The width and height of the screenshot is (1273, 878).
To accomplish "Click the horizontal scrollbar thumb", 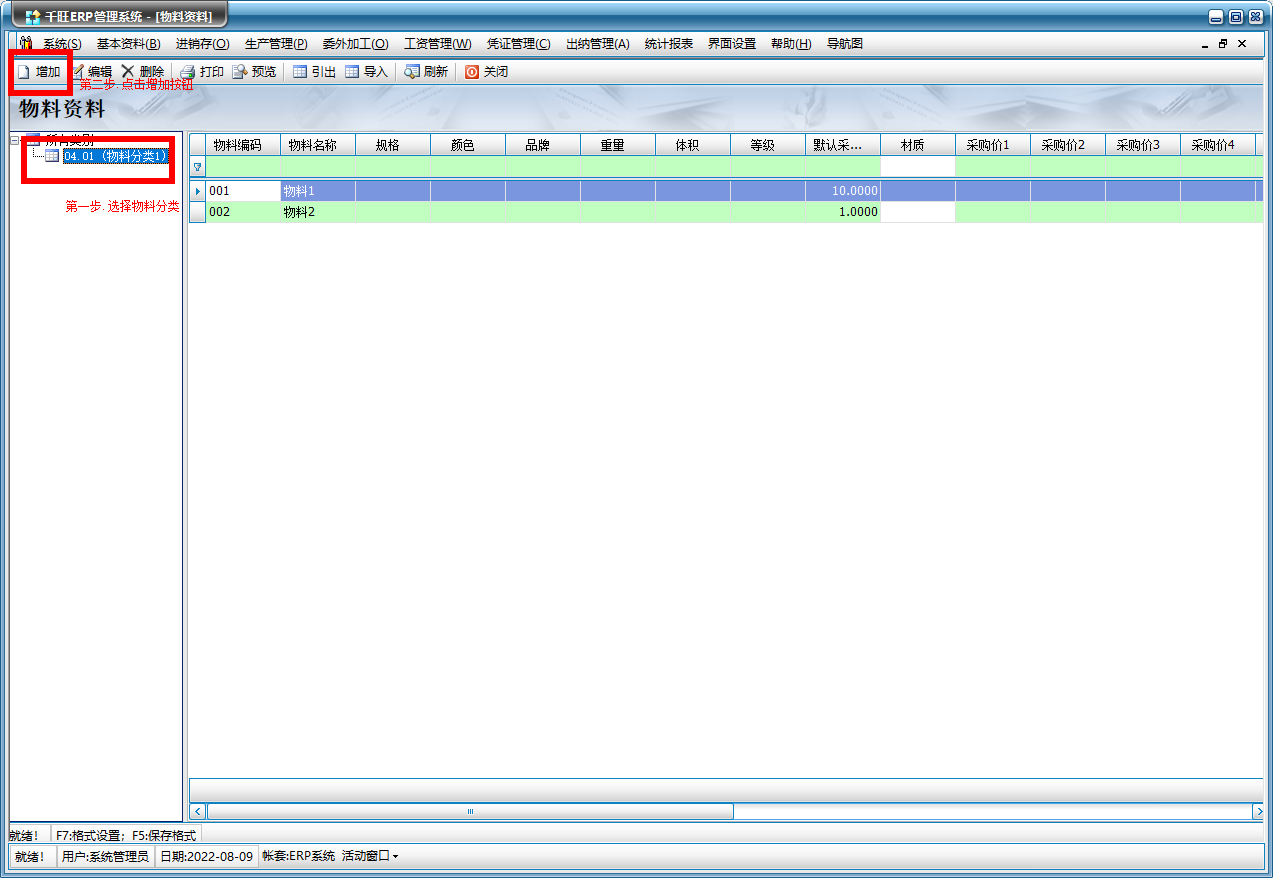I will (x=470, y=812).
